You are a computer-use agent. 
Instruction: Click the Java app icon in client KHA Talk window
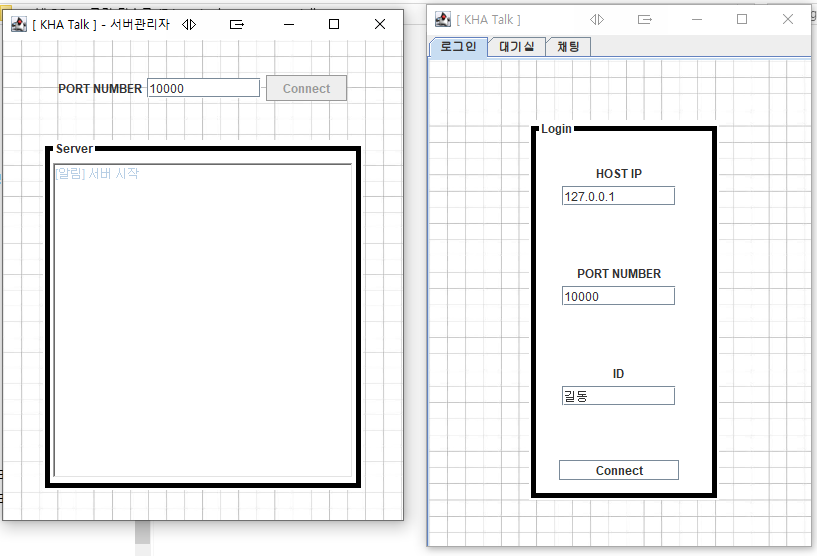tap(443, 20)
